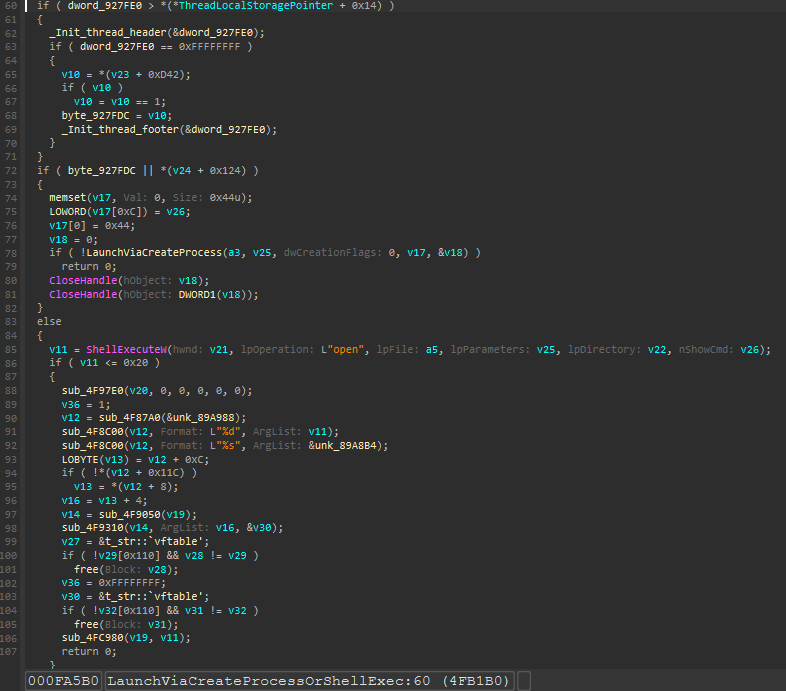The image size is (786, 691).
Task: Click the v23 variable on line 65
Action: (120, 75)
